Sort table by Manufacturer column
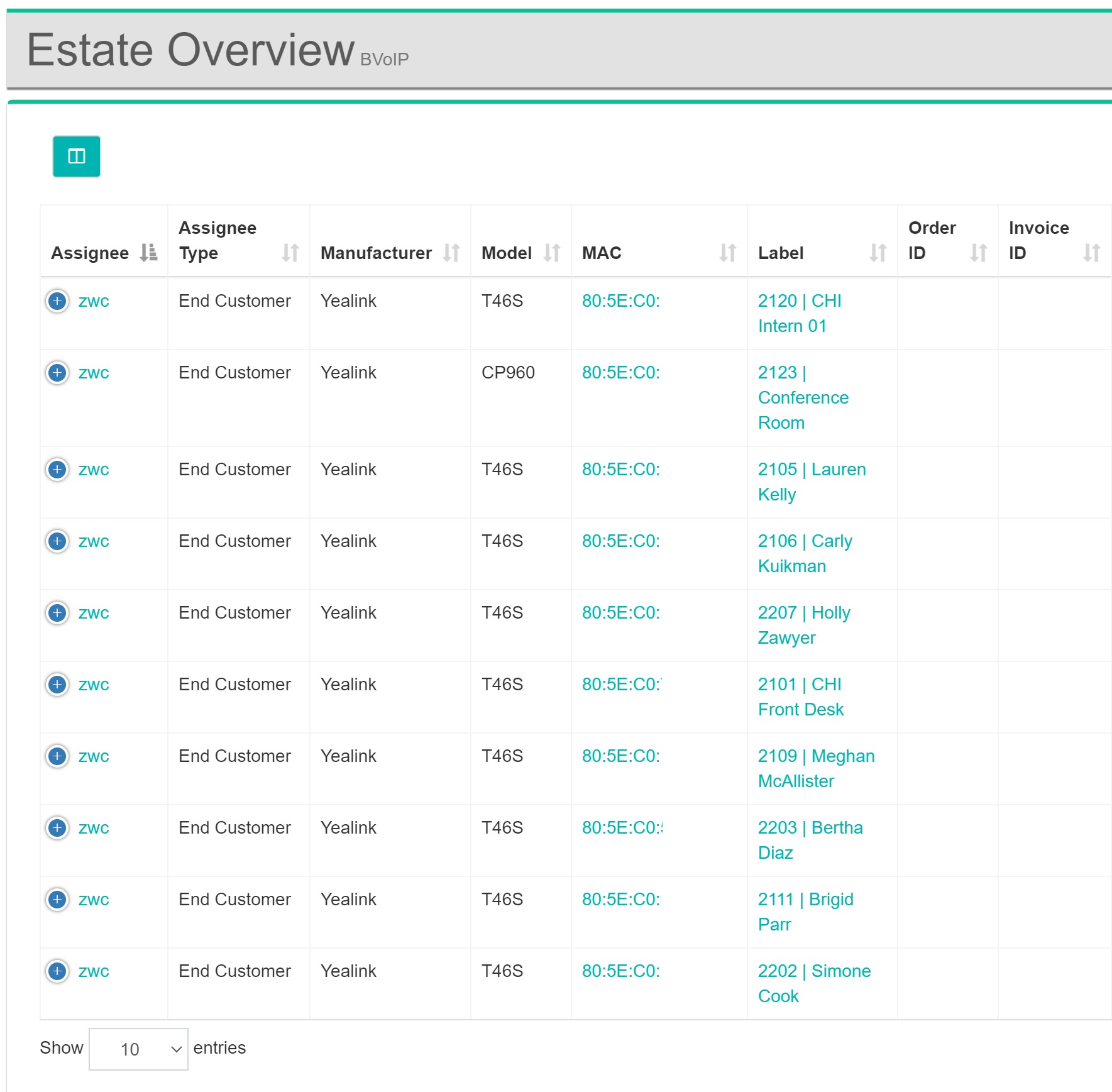The image size is (1112, 1092). [390, 241]
